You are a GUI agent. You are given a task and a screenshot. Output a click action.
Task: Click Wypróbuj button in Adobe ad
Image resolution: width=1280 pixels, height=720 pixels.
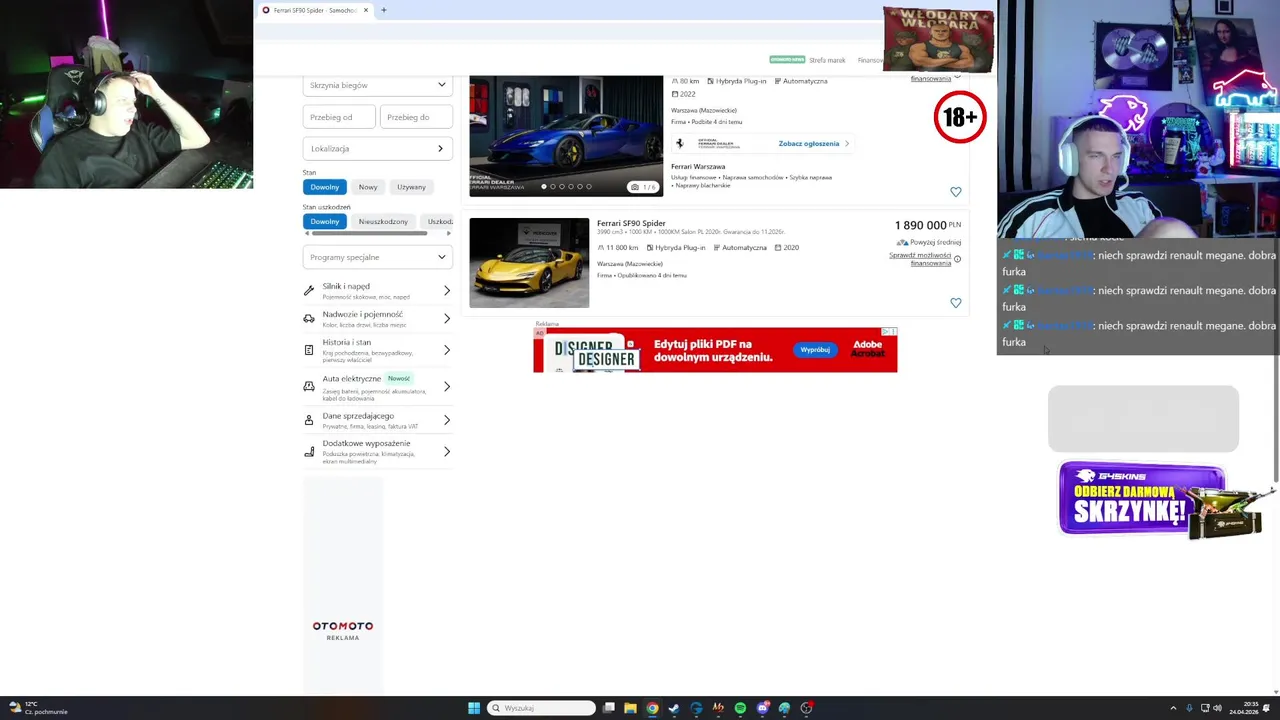pyautogui.click(x=815, y=350)
